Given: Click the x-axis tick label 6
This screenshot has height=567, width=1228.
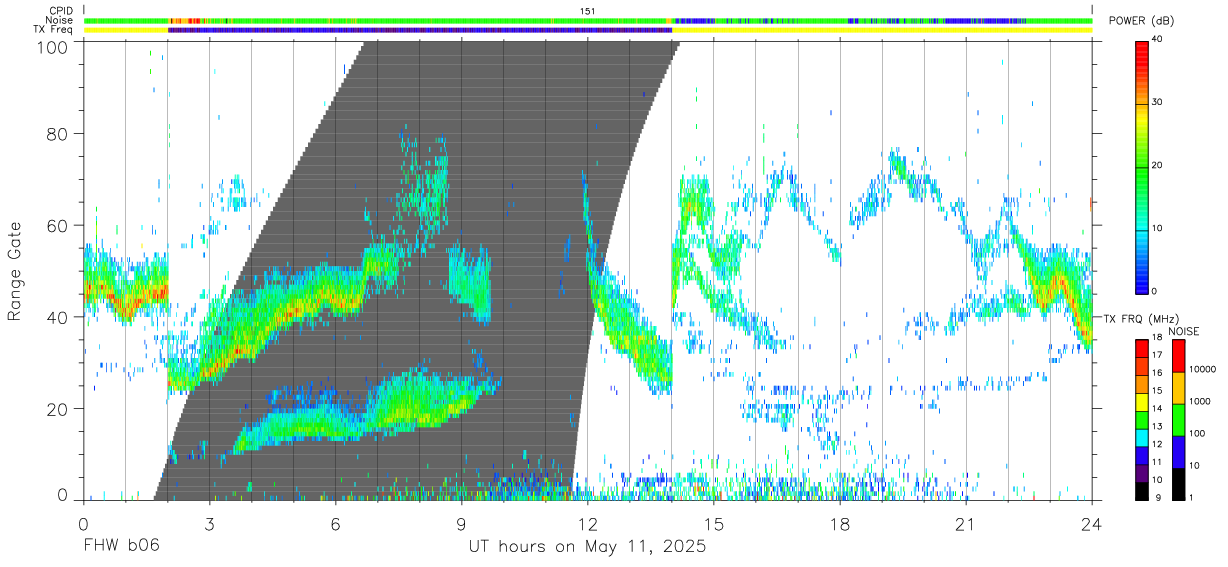Looking at the screenshot, I should tap(335, 524).
